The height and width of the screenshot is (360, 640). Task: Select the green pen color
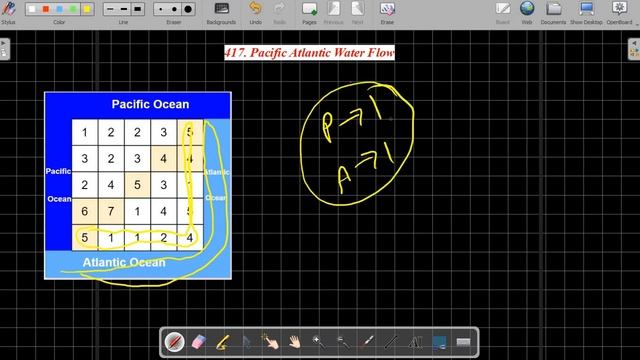coord(73,9)
